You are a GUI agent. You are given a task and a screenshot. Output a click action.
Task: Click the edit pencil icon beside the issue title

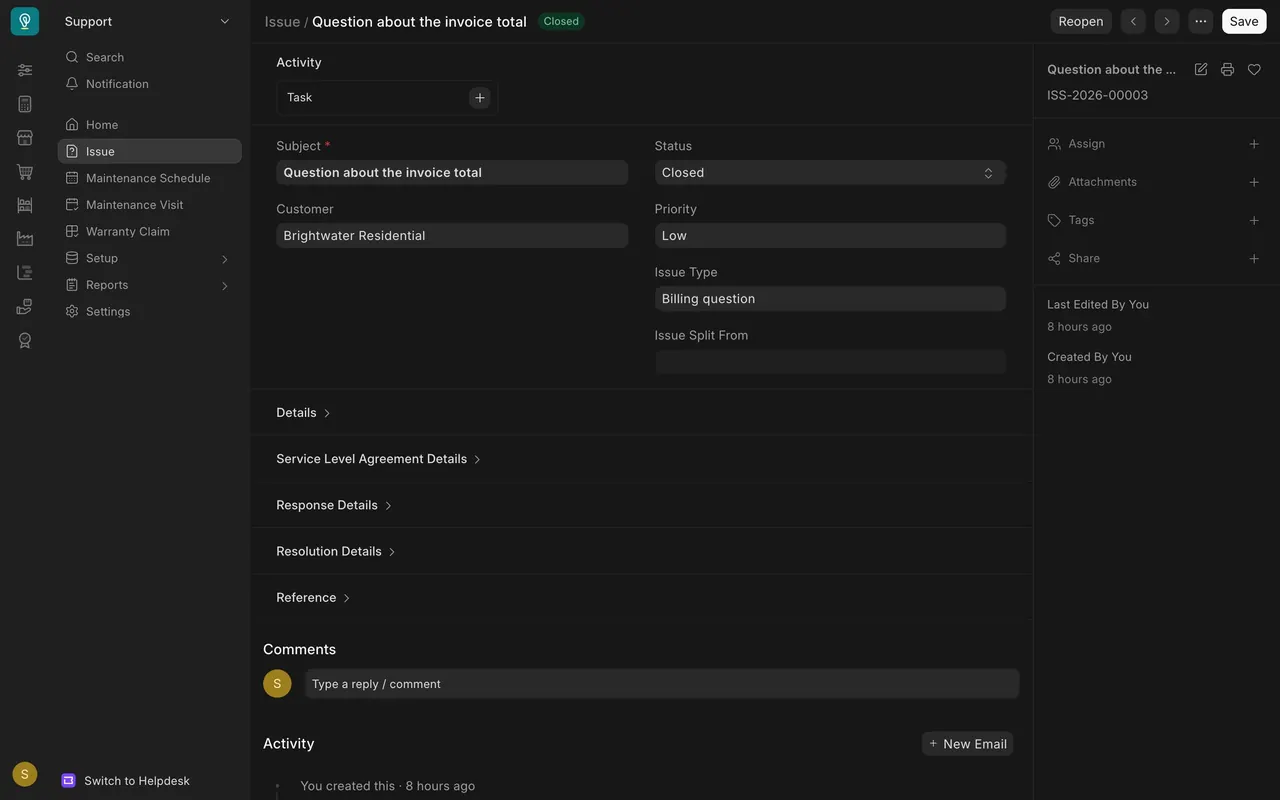pos(1201,69)
